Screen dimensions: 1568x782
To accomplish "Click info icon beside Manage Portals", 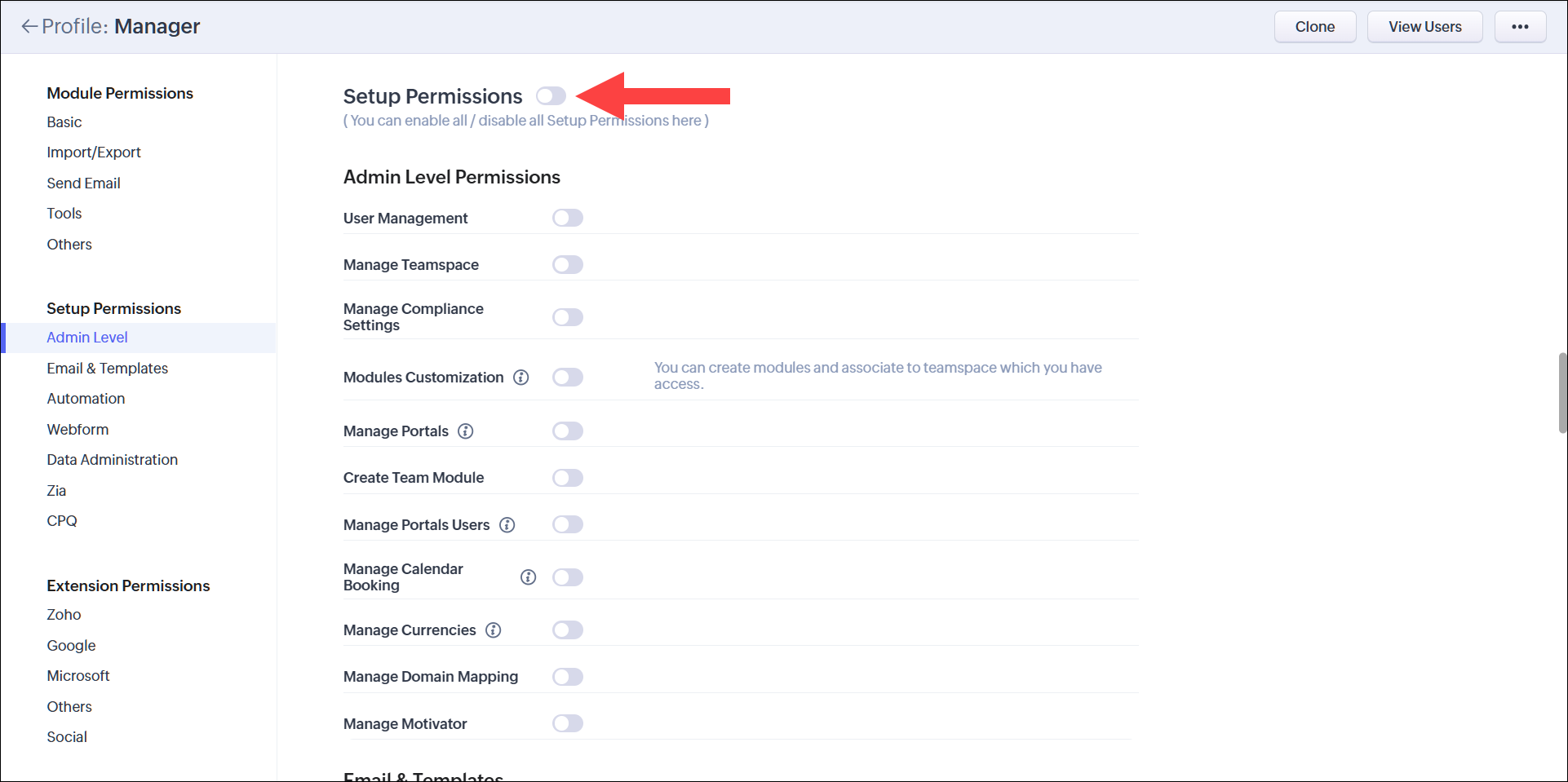I will tap(465, 431).
